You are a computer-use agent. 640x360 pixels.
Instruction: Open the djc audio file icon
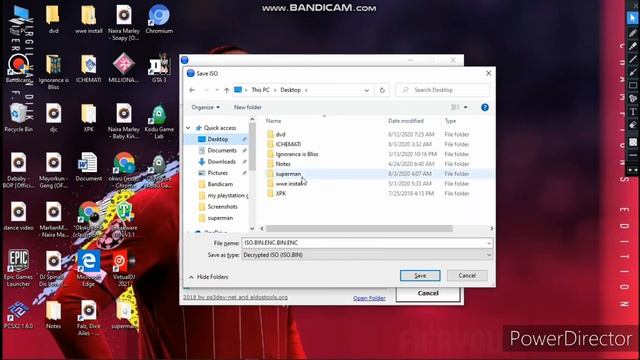[x=53, y=118]
